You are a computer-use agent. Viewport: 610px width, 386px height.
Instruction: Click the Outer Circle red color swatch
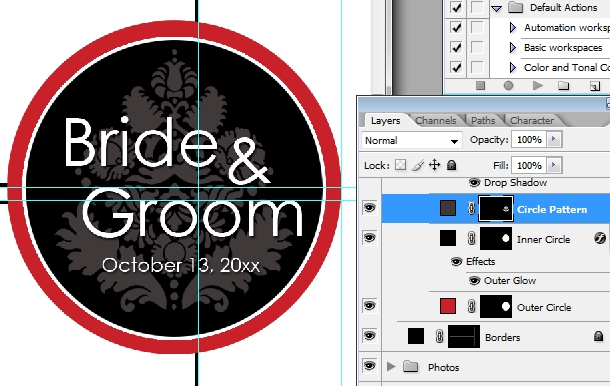point(448,306)
